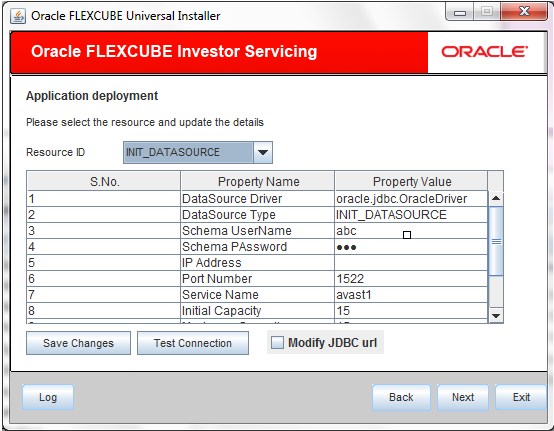Screen dimensions: 554x431
Task: Click the serial number cell of the DataSource Driver row
Action: (x=104, y=199)
